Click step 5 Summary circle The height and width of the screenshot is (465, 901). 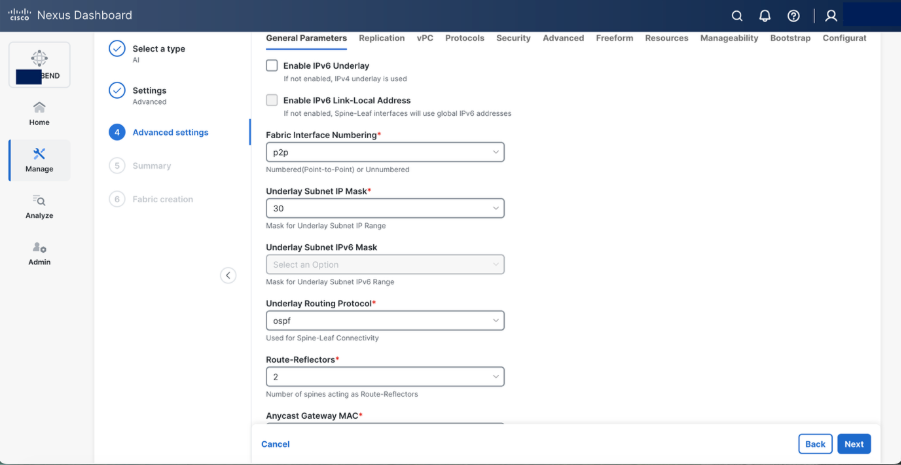pos(117,166)
